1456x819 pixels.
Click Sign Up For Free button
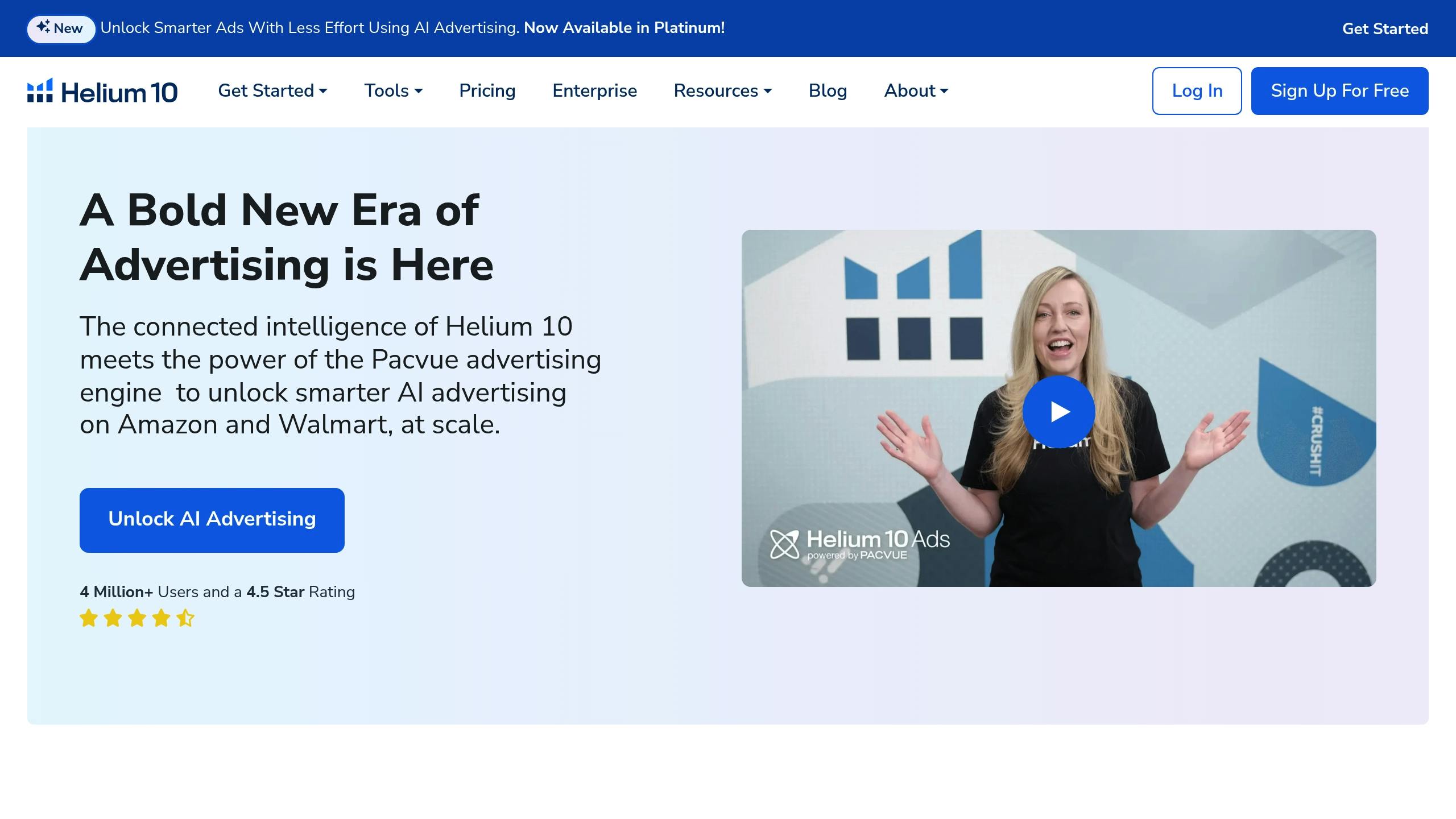coord(1339,91)
